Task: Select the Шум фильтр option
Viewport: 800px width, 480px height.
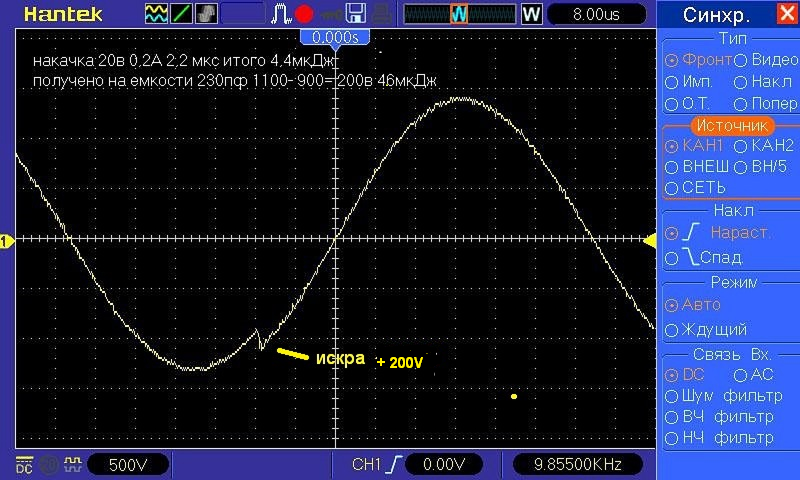Action: point(723,396)
